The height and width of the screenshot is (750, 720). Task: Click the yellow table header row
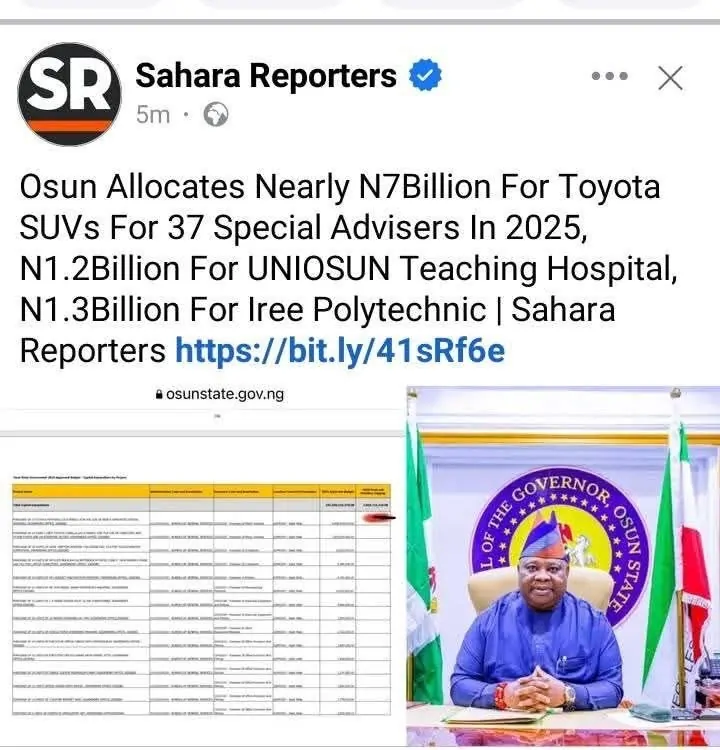(x=200, y=490)
